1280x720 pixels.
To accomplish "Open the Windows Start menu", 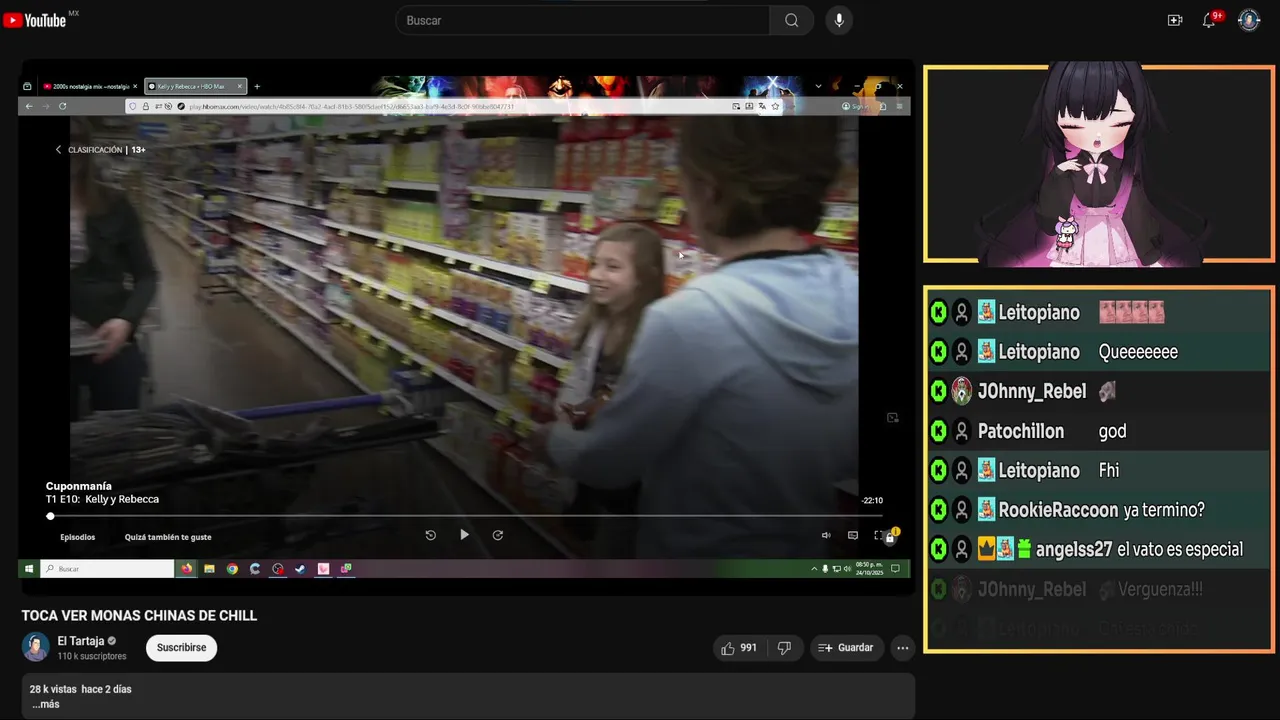I will (27, 568).
